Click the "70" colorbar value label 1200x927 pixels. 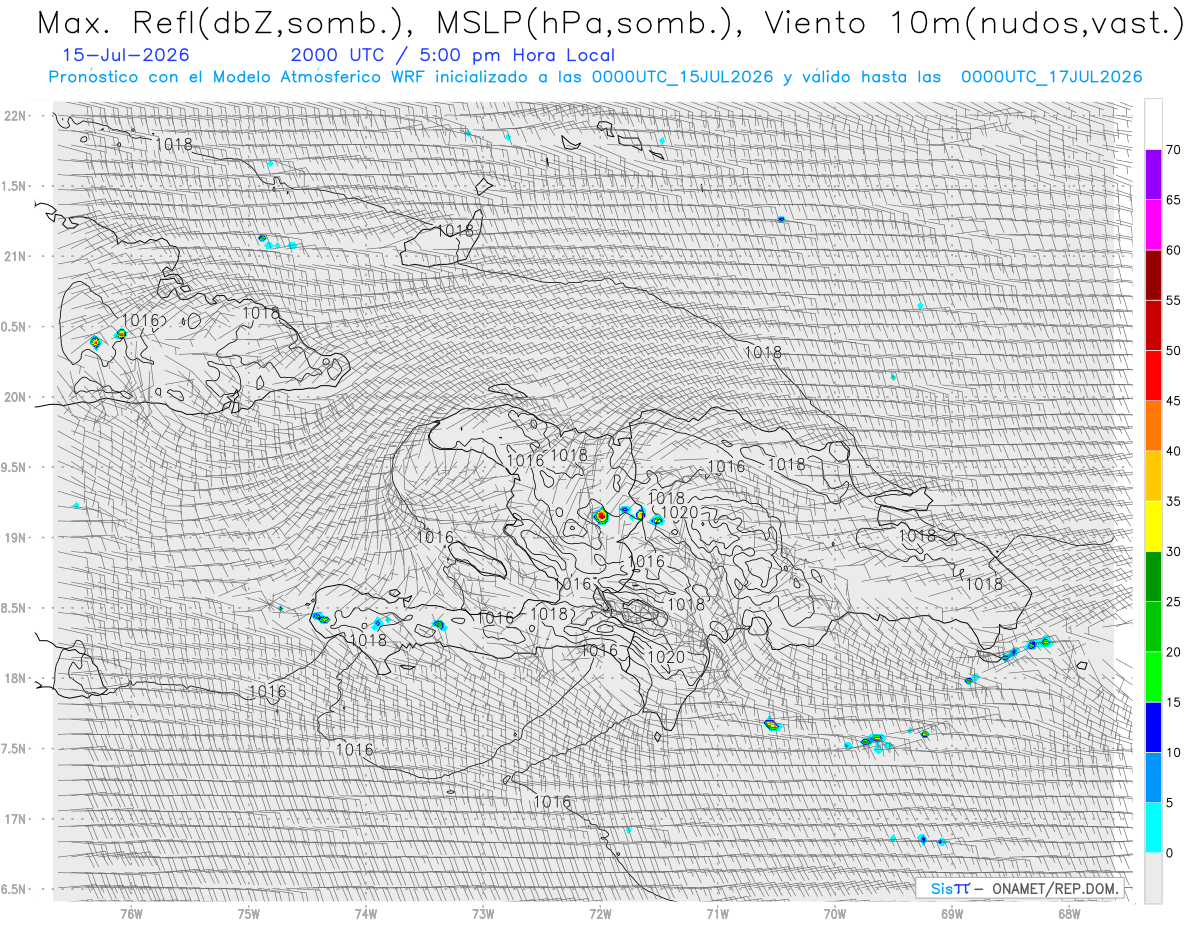(x=1174, y=150)
